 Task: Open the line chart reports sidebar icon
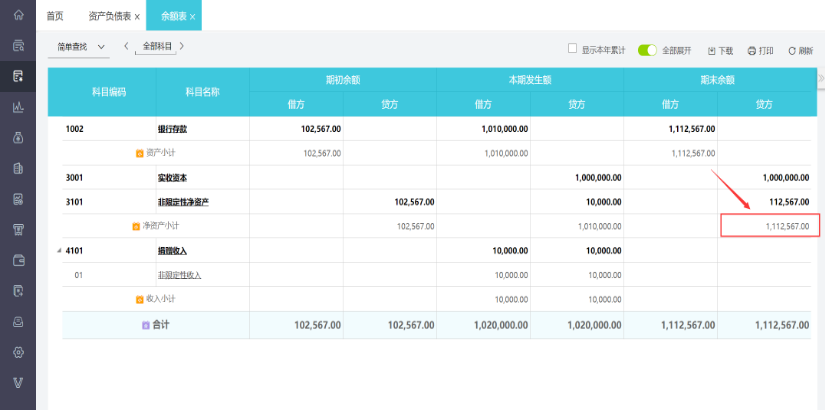coord(18,107)
